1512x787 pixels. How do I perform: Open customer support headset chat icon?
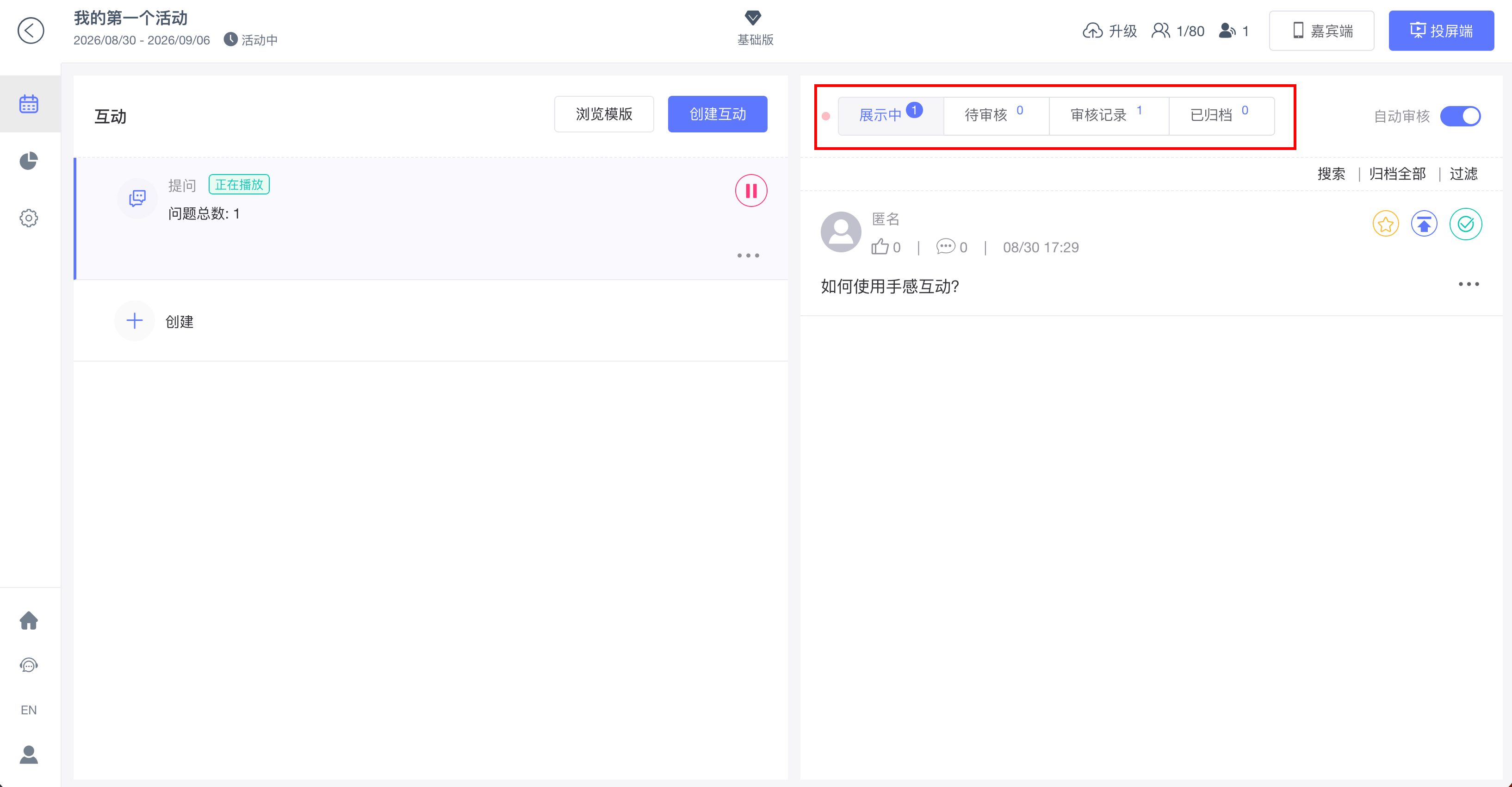click(x=29, y=665)
